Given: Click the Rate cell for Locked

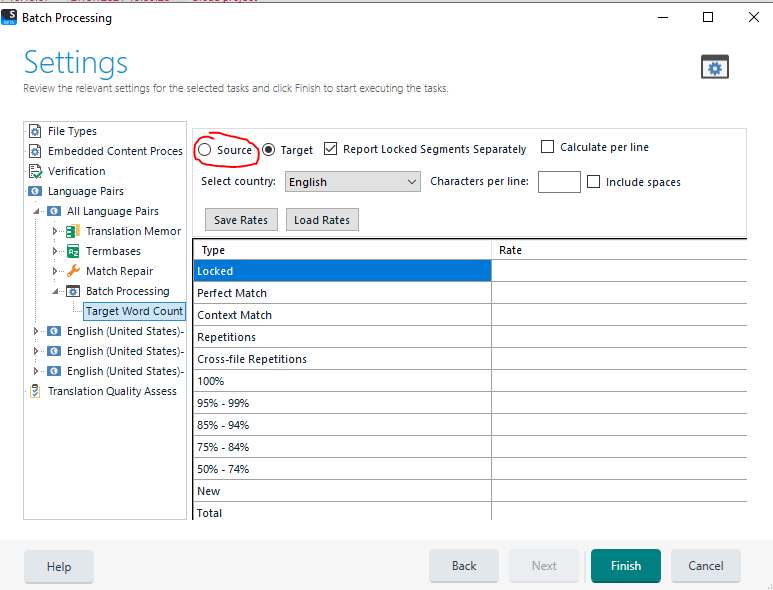Looking at the screenshot, I should [x=619, y=271].
